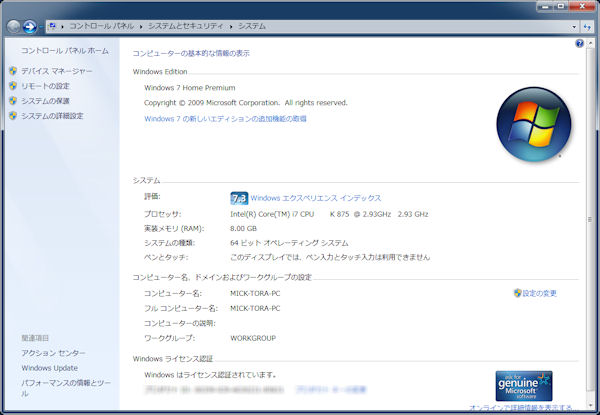Click the Genuine Microsoft software badge
Image resolution: width=600 pixels, height=415 pixels.
coord(524,384)
